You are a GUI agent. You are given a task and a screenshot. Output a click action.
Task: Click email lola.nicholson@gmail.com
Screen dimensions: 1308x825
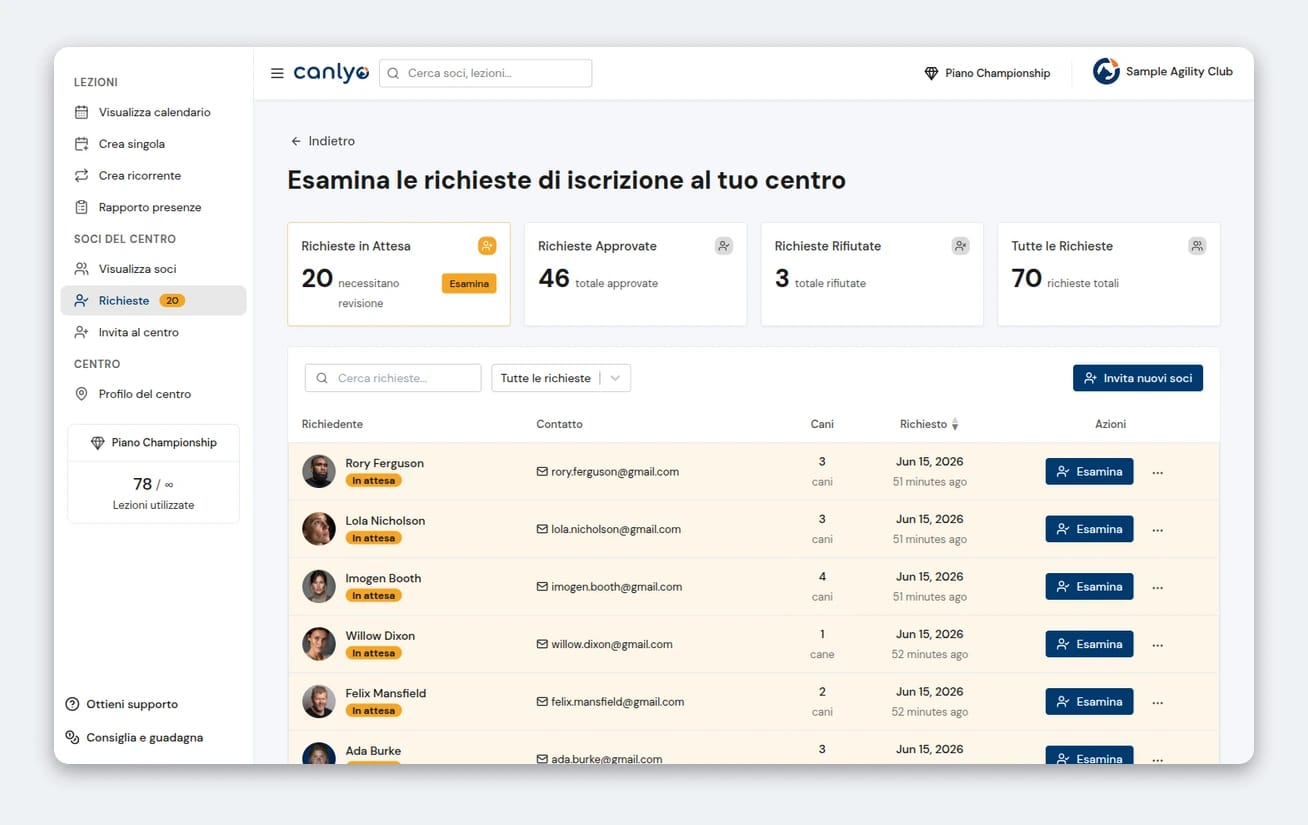pos(616,529)
